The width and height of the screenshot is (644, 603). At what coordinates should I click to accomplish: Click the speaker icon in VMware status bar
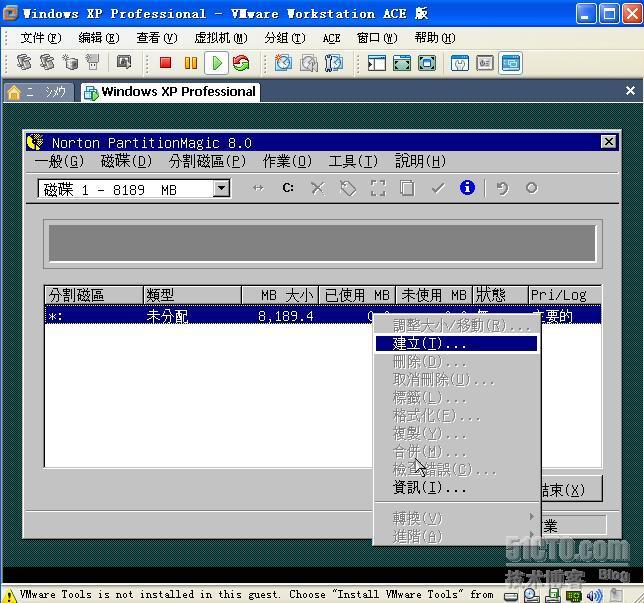pyautogui.click(x=594, y=595)
